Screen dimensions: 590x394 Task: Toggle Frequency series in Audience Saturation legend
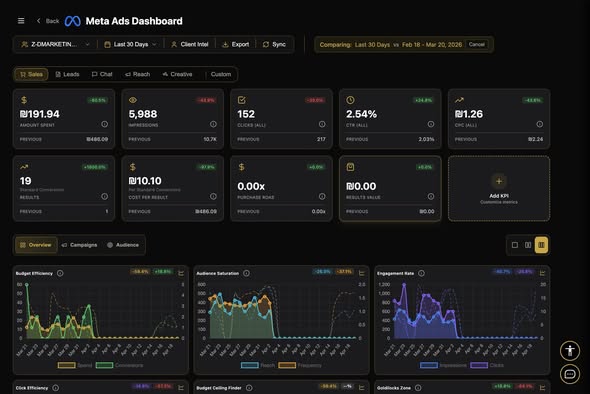coord(300,365)
